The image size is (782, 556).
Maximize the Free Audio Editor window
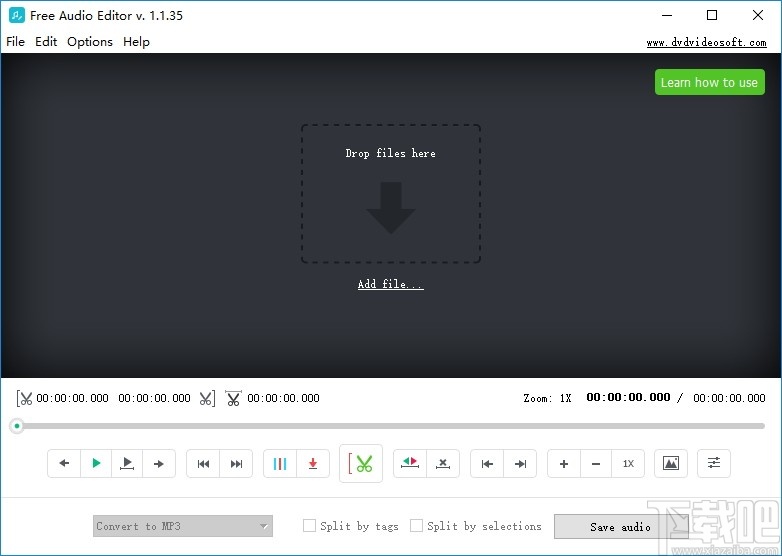712,15
